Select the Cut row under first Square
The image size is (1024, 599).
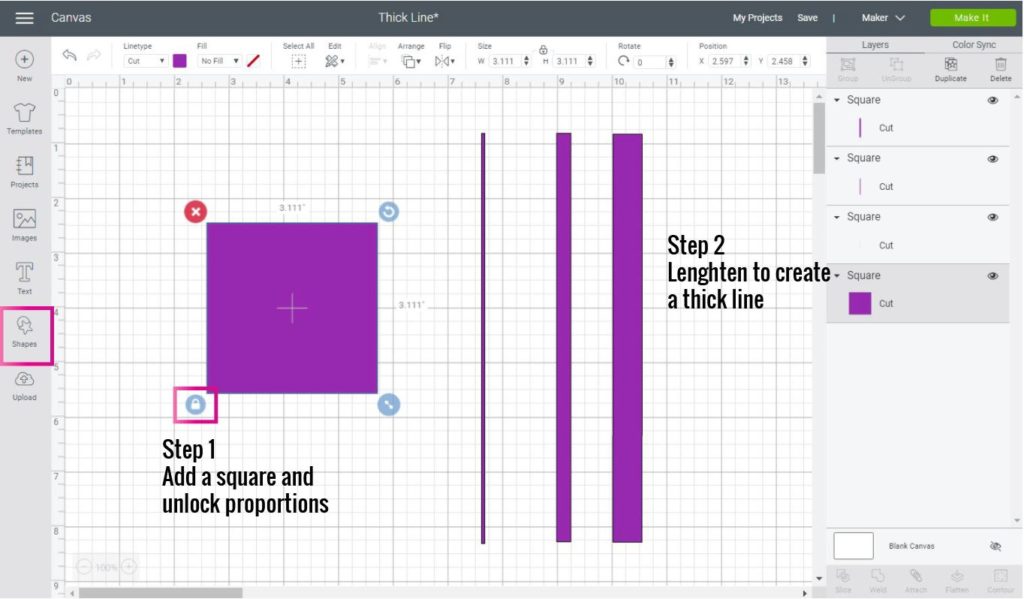(918, 128)
